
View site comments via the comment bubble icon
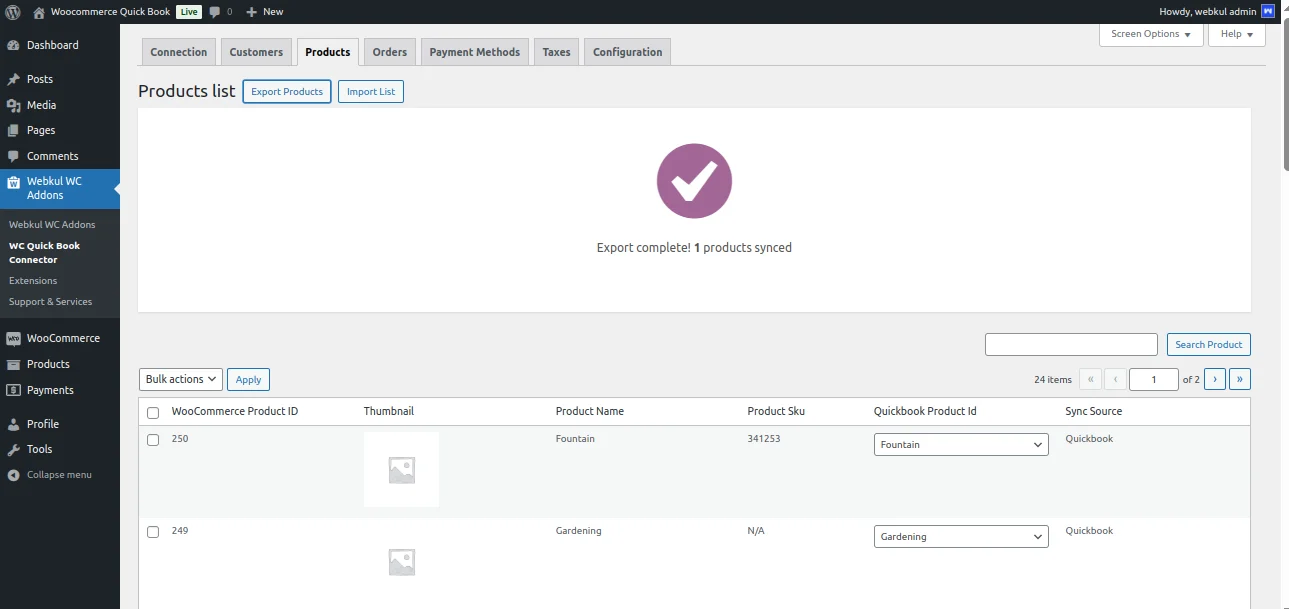(x=219, y=11)
